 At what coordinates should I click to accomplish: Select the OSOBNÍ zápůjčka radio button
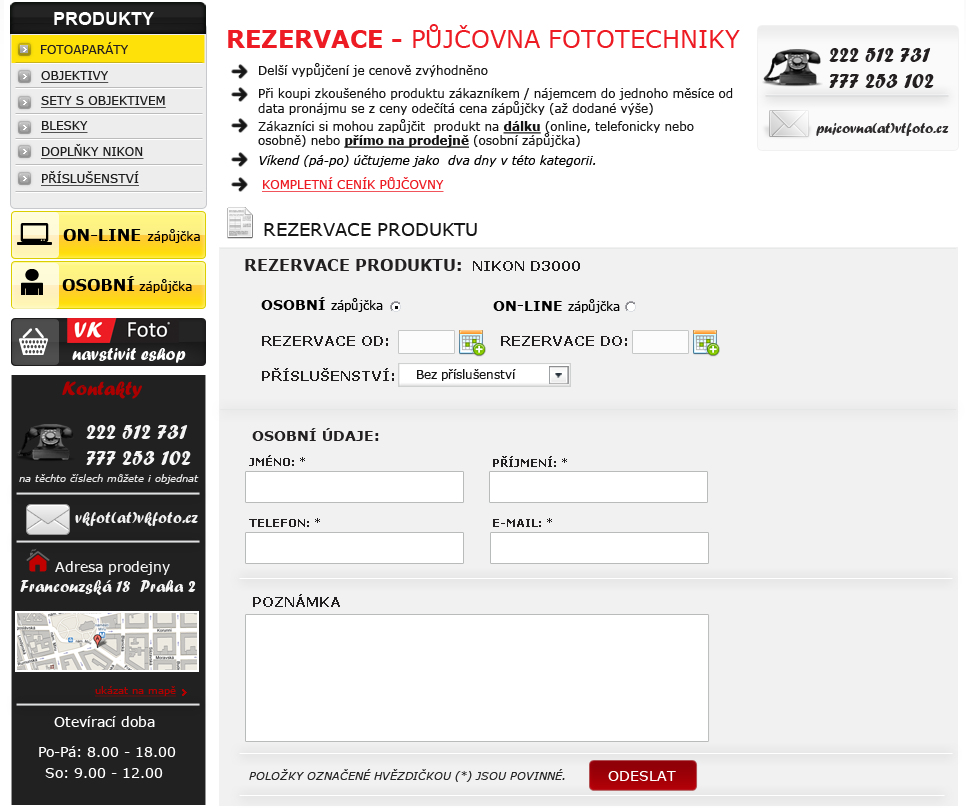[395, 307]
